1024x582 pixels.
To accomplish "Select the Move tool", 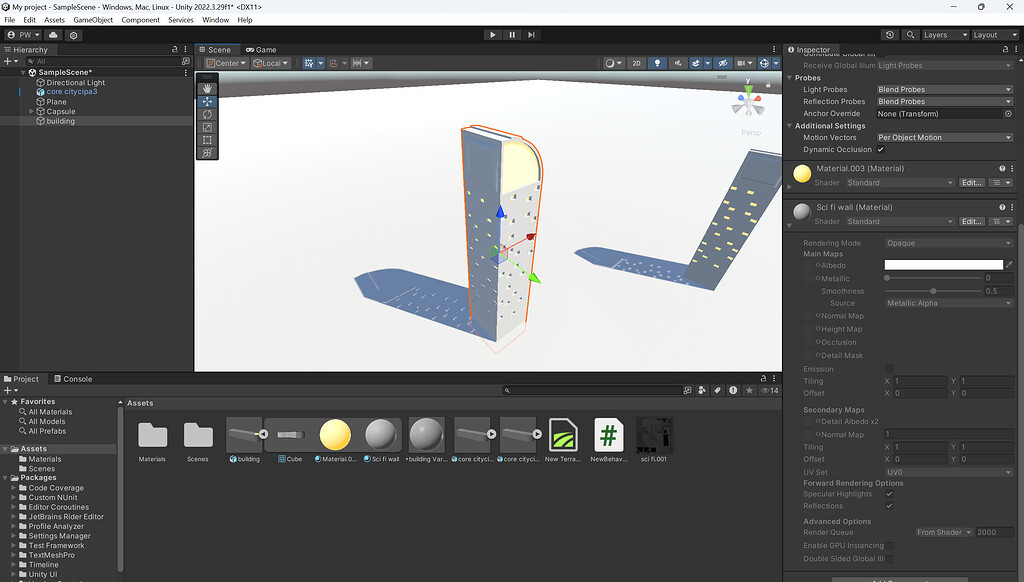I will 207,101.
